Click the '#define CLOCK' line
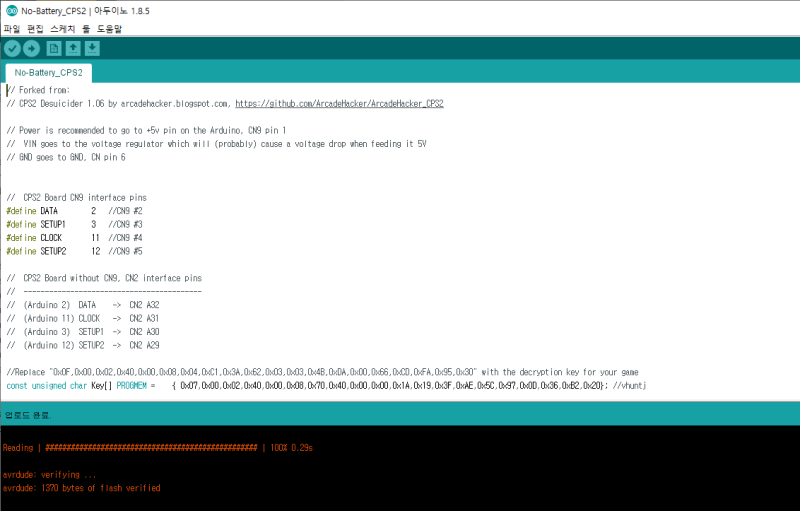Viewport: 800px width, 511px height. 74,238
